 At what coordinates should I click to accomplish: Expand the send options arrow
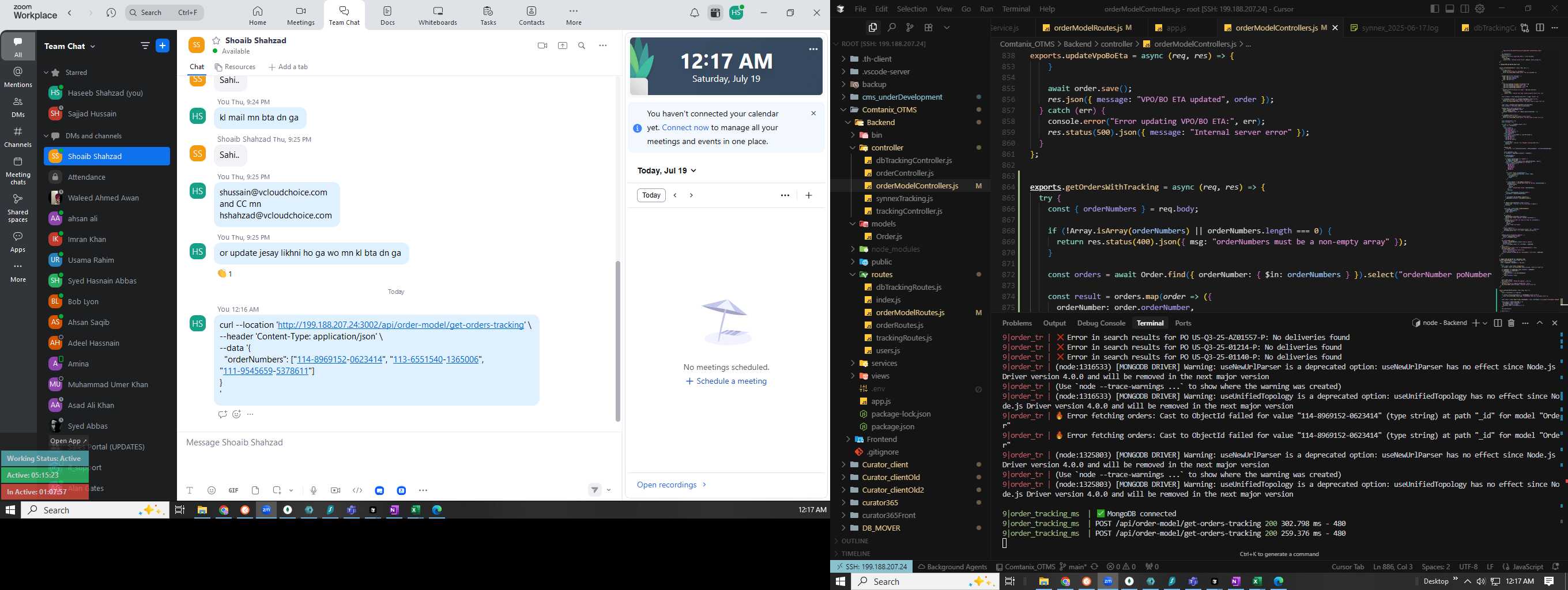click(609, 490)
